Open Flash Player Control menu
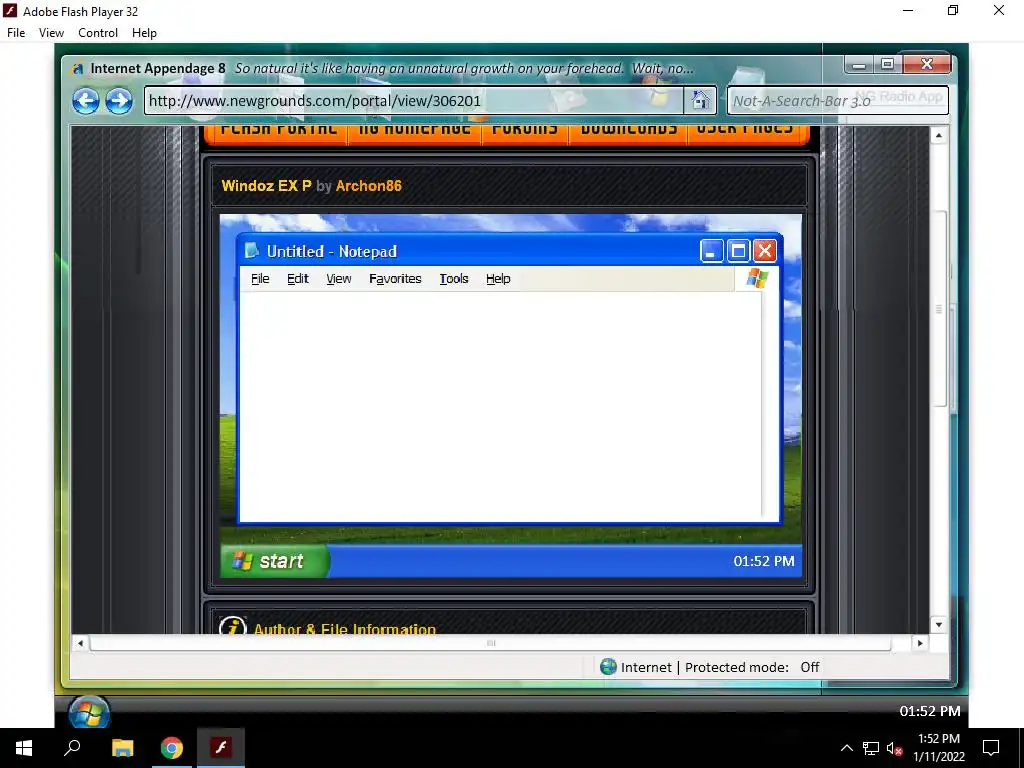This screenshot has width=1024, height=768. point(98,33)
